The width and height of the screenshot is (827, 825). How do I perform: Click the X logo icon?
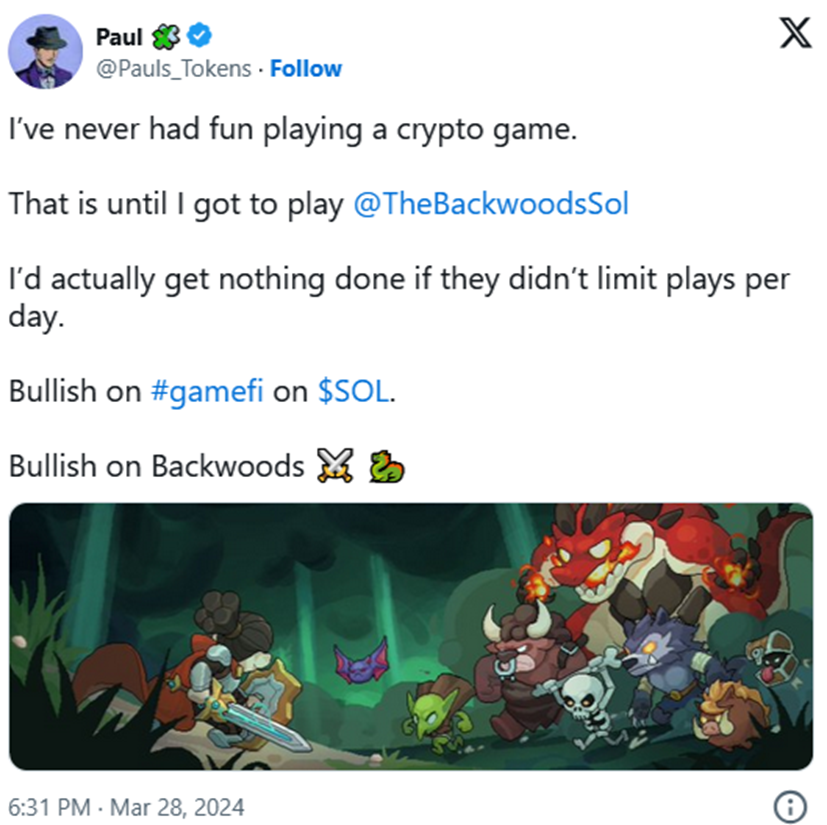[x=795, y=33]
